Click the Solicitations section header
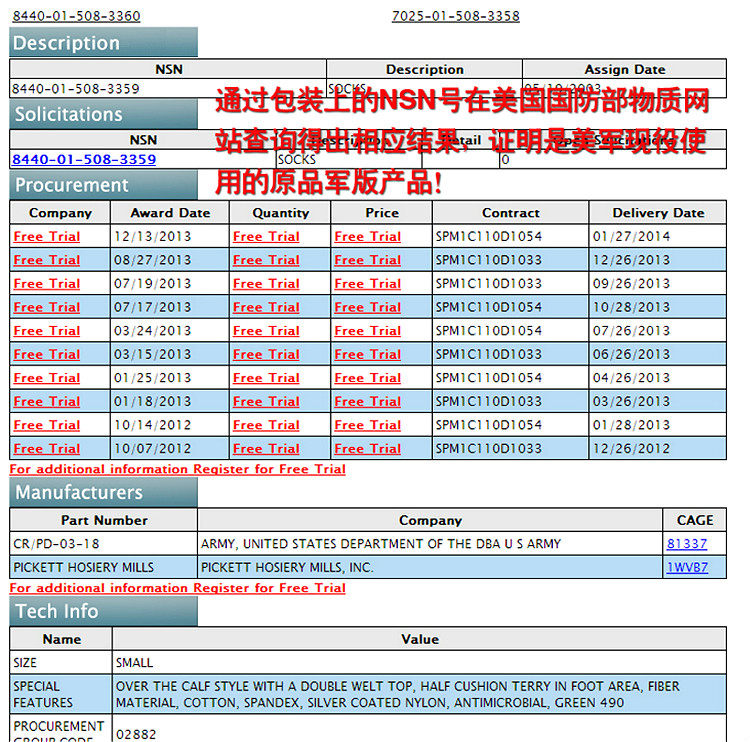Screen dimensions: 750x742 103,114
